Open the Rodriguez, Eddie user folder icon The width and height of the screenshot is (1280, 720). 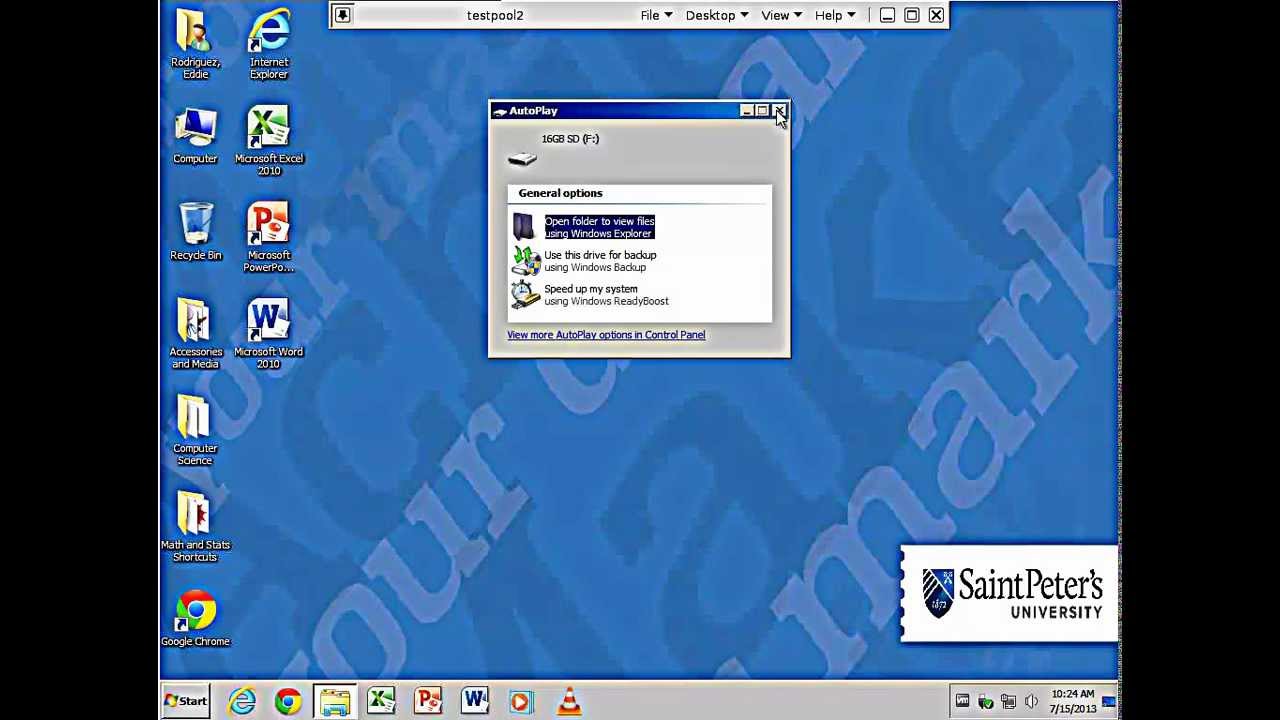[x=195, y=43]
